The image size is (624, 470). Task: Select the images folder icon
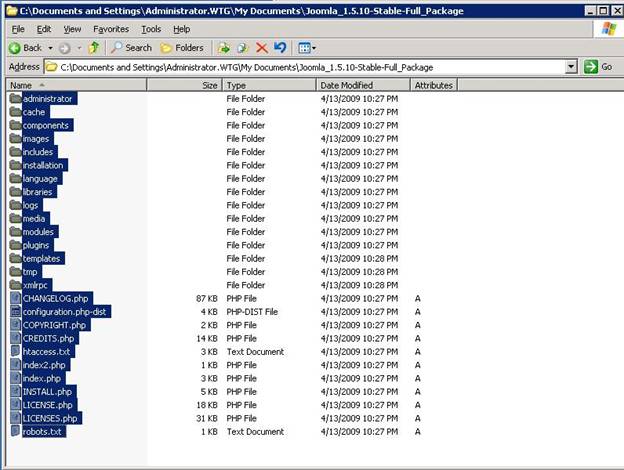pyautogui.click(x=16, y=138)
